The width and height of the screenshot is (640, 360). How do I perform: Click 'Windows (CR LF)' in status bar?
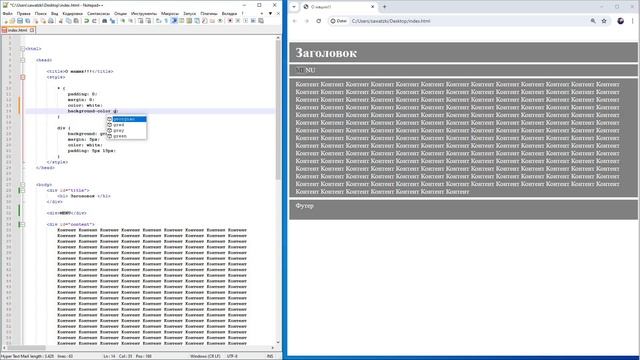coord(205,356)
